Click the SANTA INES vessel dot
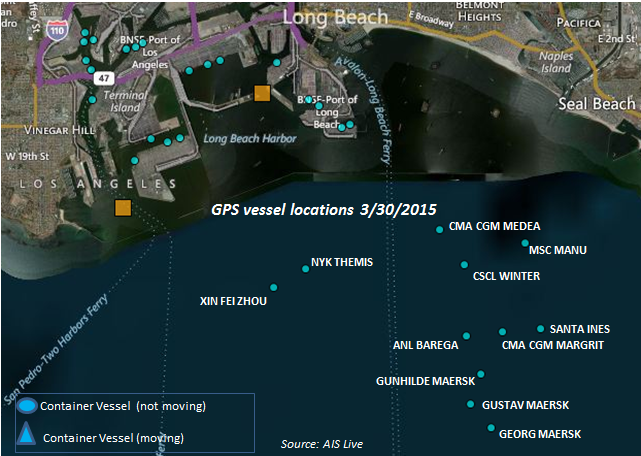This screenshot has height=456, width=641. pyautogui.click(x=540, y=328)
